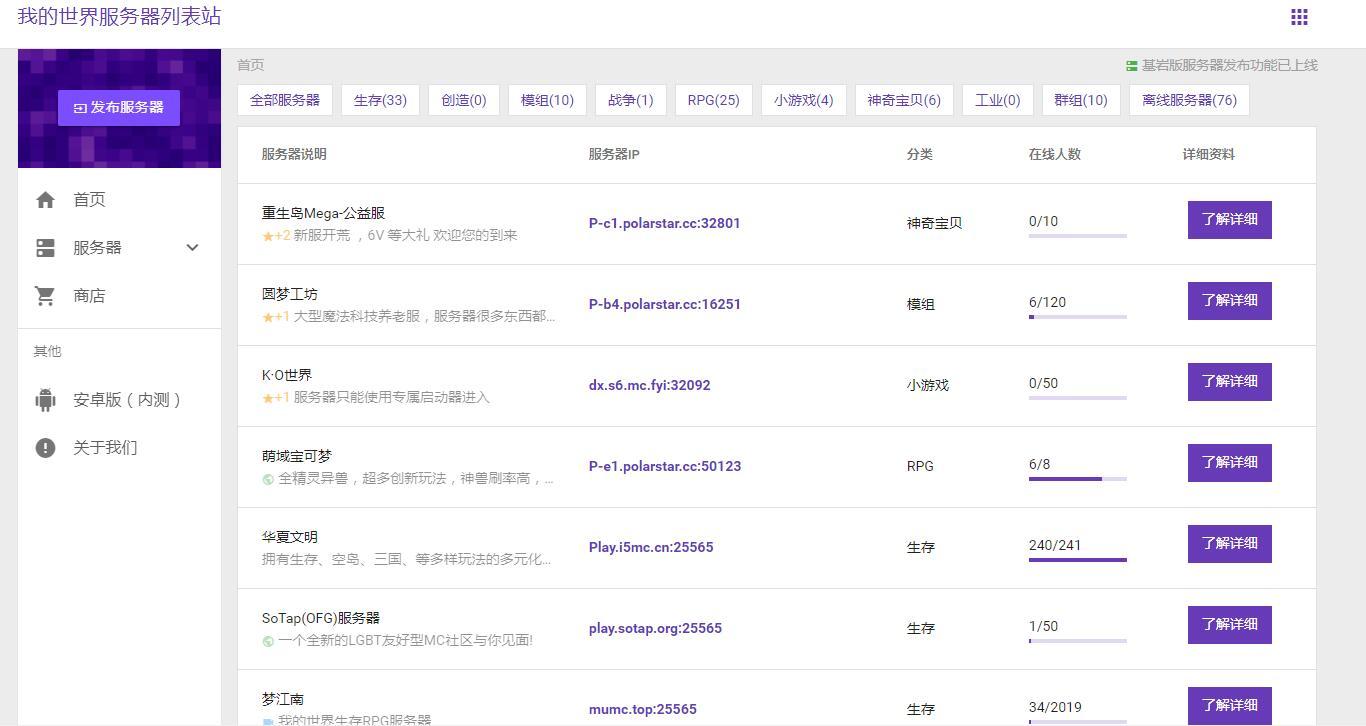This screenshot has height=726, width=1366.
Task: Click 了解详细 for 重生岛Mega-公益服
Action: coord(1230,220)
